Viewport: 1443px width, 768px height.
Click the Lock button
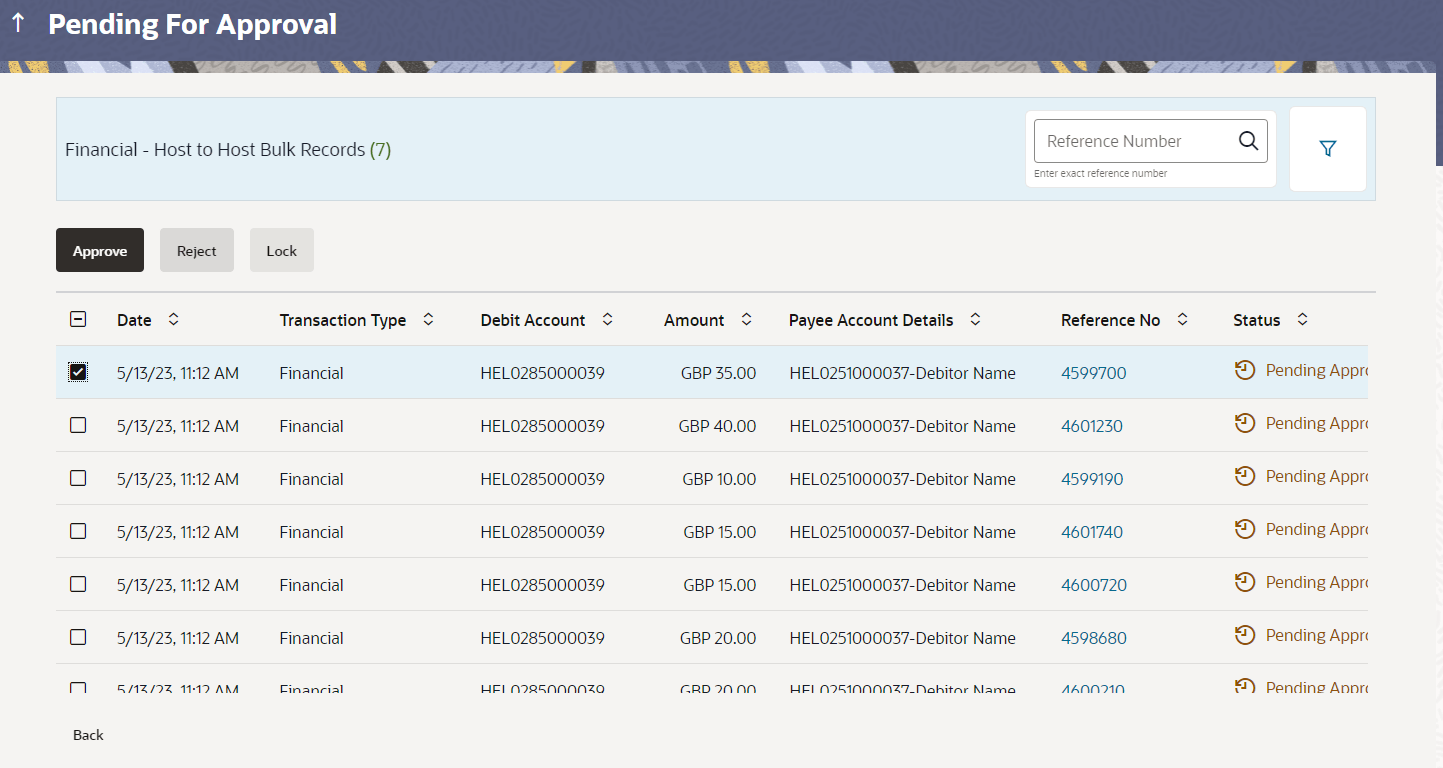(281, 251)
